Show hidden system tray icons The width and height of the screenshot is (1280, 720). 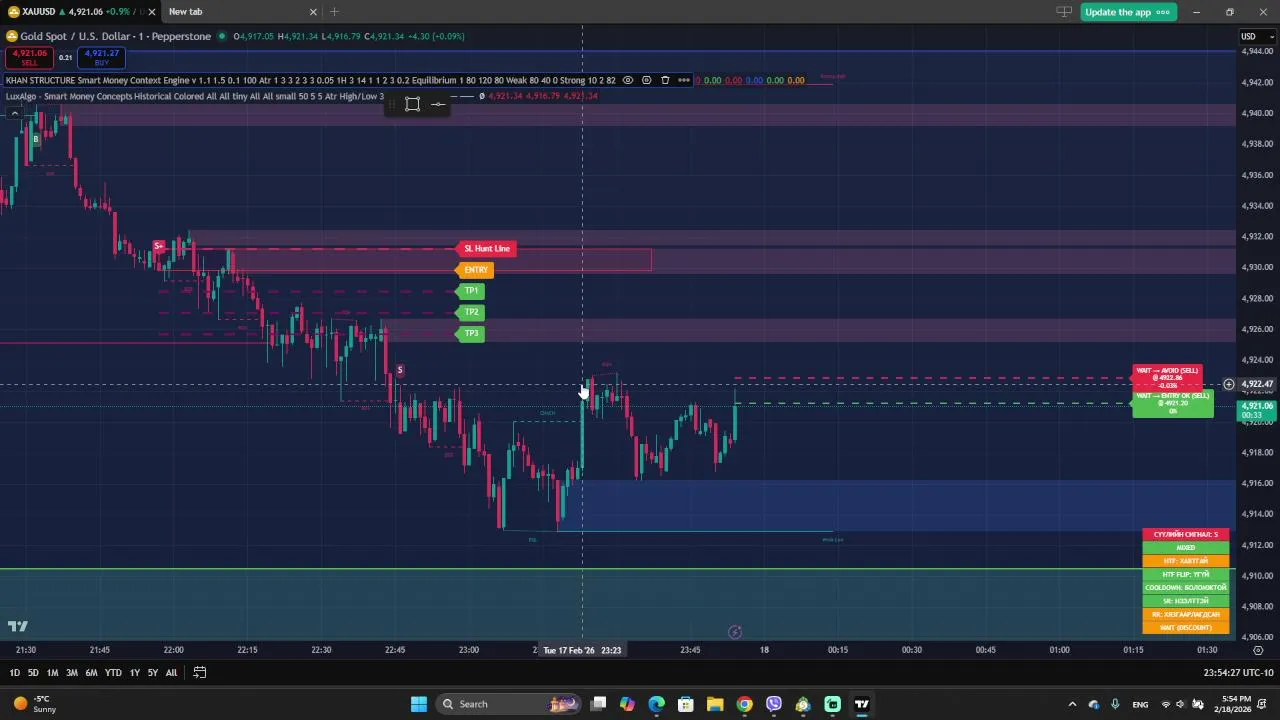click(x=1072, y=704)
